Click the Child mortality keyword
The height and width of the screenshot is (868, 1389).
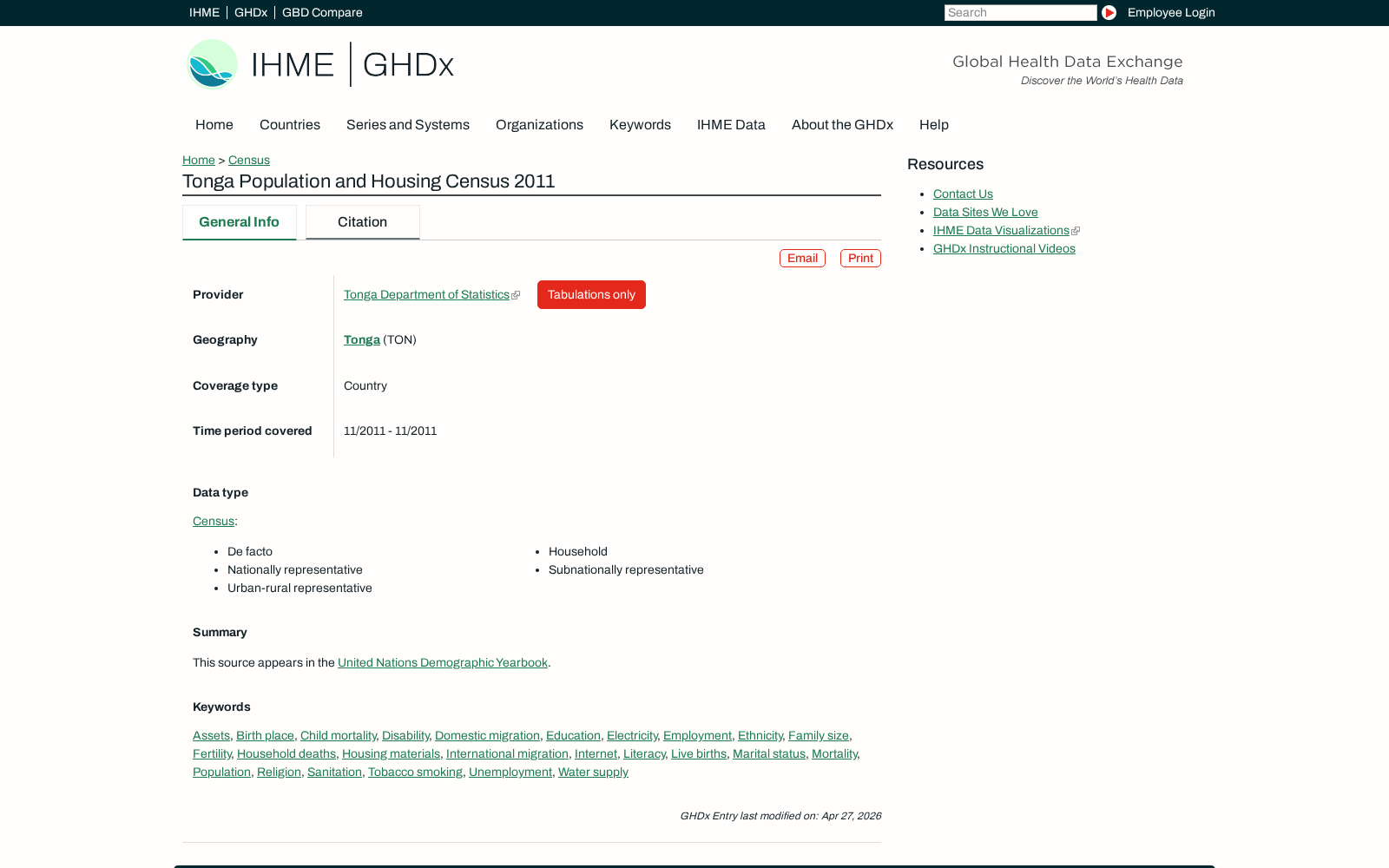[x=339, y=735]
